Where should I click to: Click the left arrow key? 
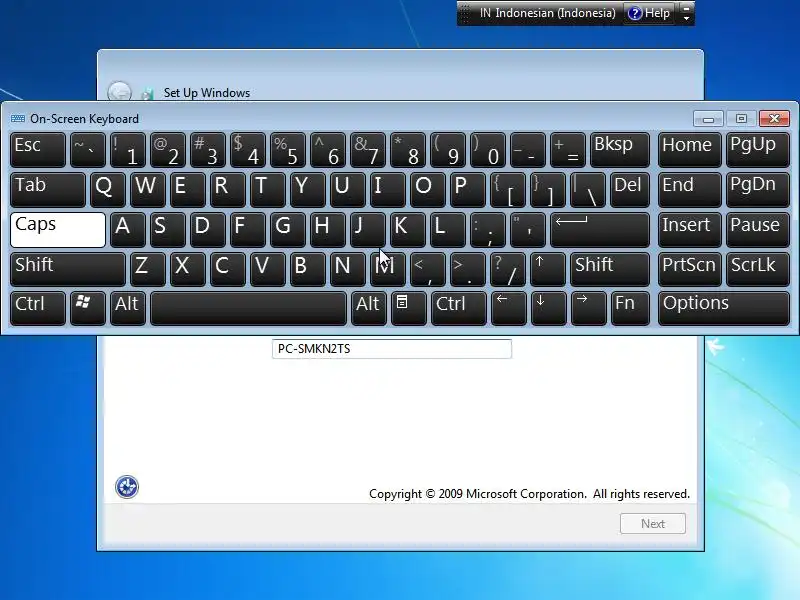tap(508, 308)
